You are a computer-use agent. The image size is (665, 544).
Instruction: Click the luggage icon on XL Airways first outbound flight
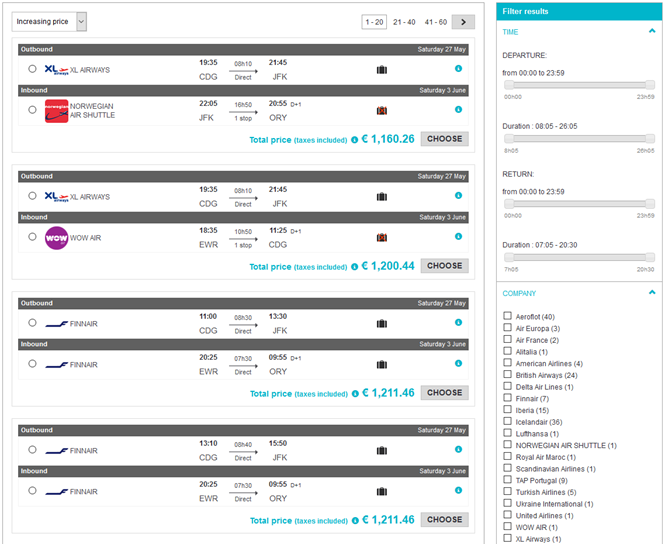pos(381,69)
